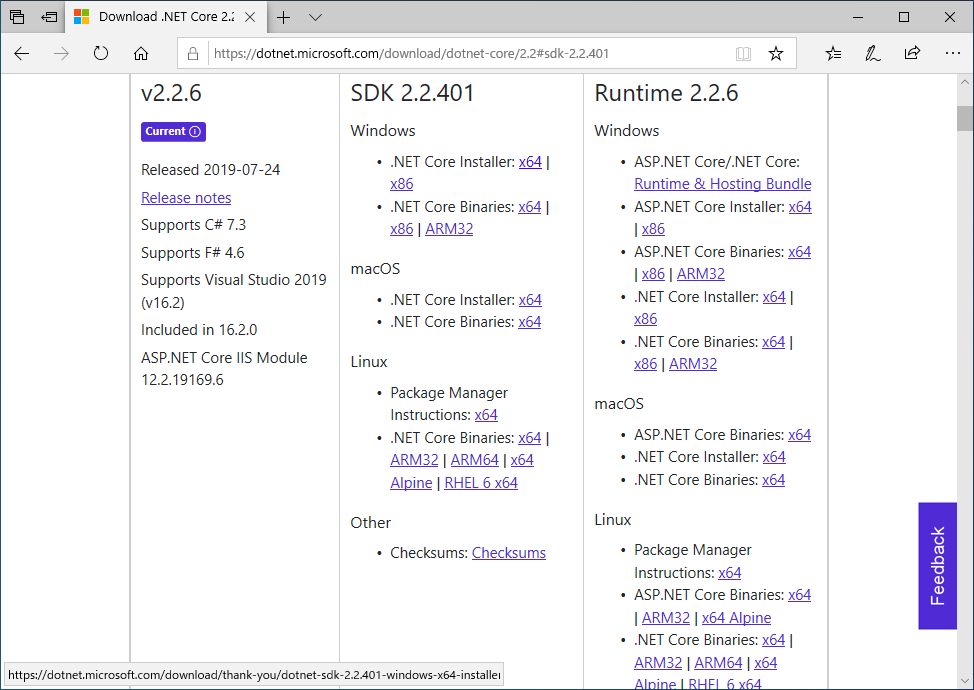The width and height of the screenshot is (974, 690).
Task: Download the Runtime & Hosting Bundle
Action: [722, 183]
